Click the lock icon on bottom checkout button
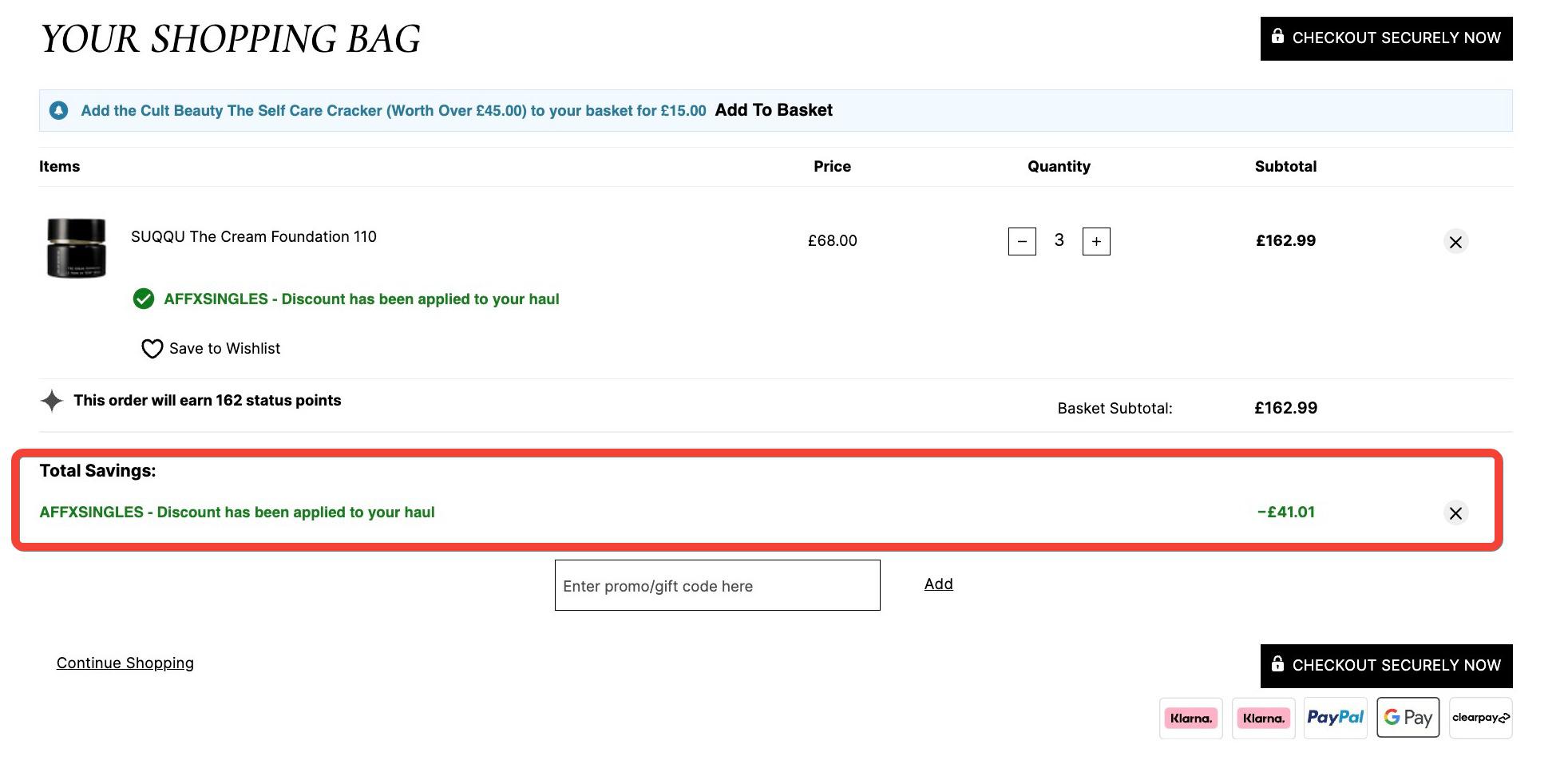 click(x=1277, y=663)
